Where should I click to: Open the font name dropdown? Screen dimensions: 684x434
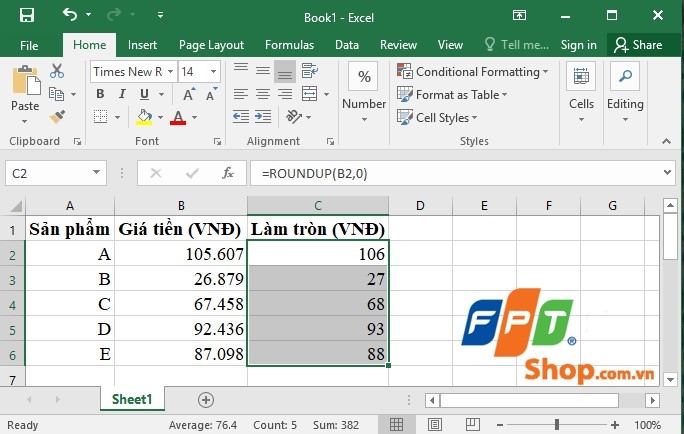(x=171, y=72)
